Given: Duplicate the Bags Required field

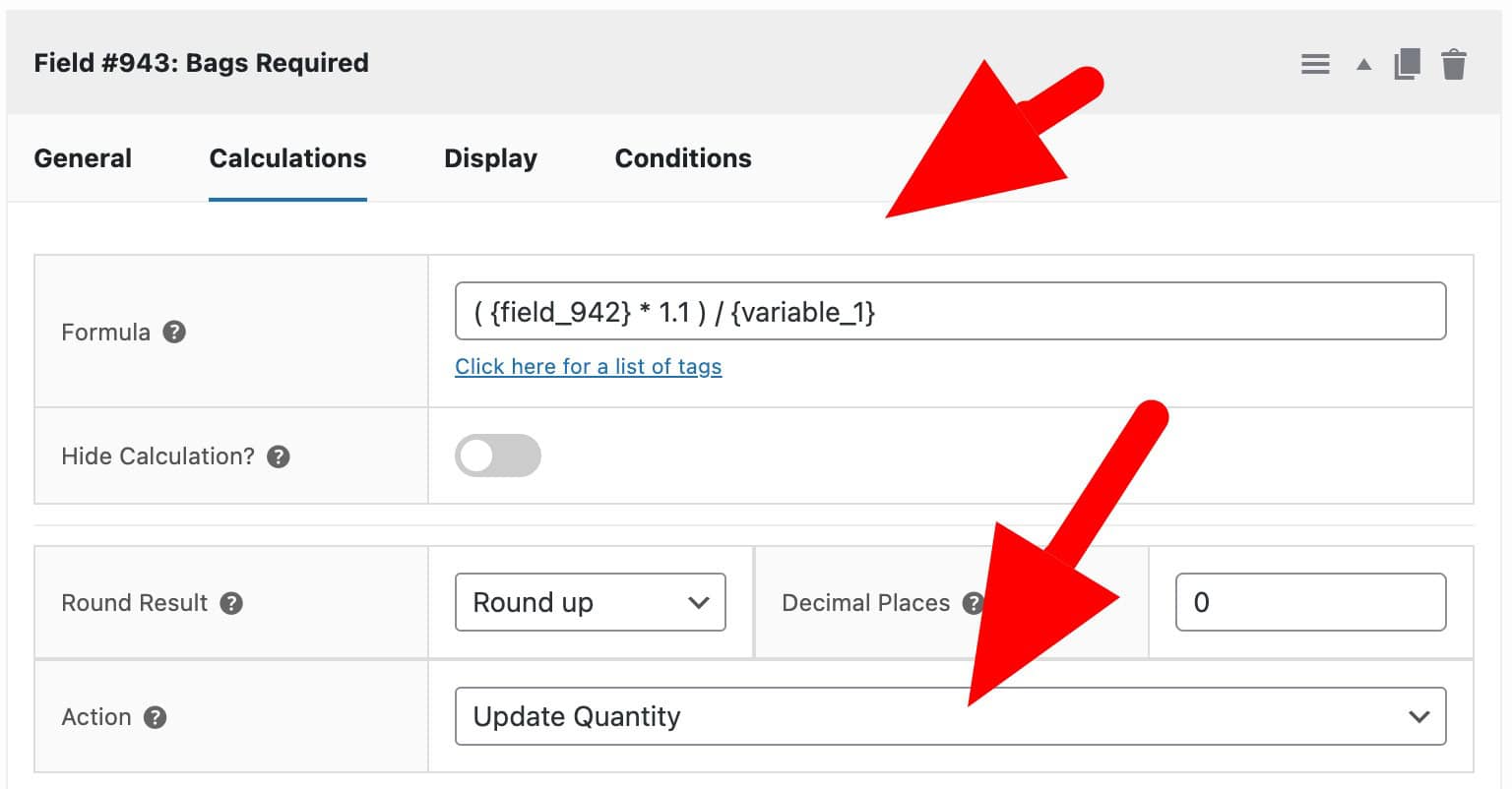Looking at the screenshot, I should tap(1408, 62).
